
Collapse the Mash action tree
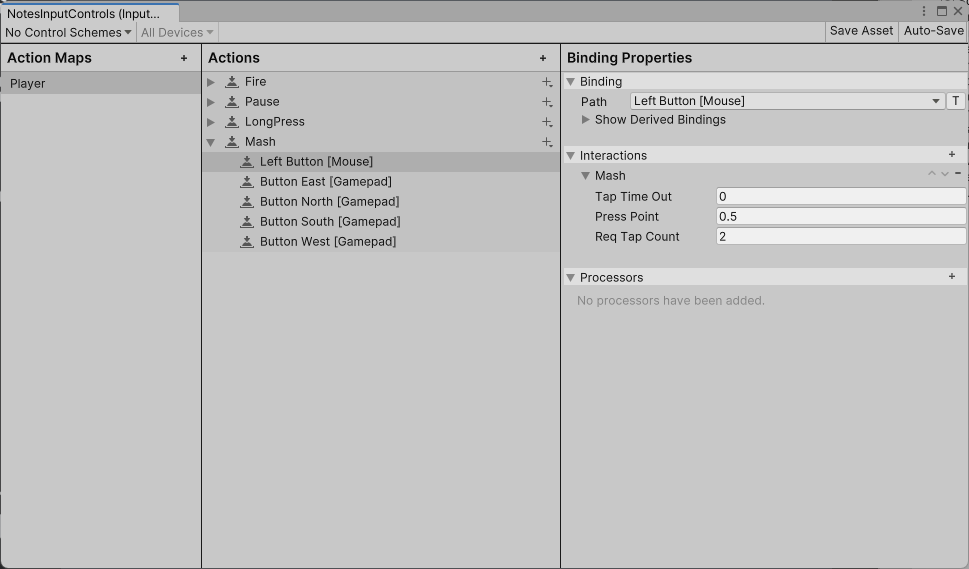pos(211,142)
